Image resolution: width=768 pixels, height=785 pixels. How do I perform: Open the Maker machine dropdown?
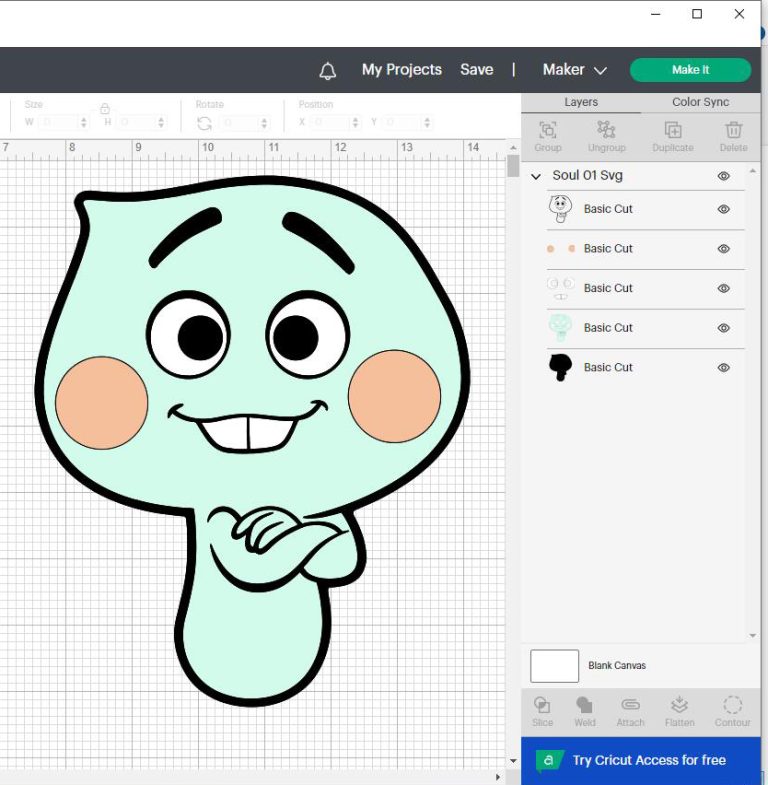[x=574, y=70]
